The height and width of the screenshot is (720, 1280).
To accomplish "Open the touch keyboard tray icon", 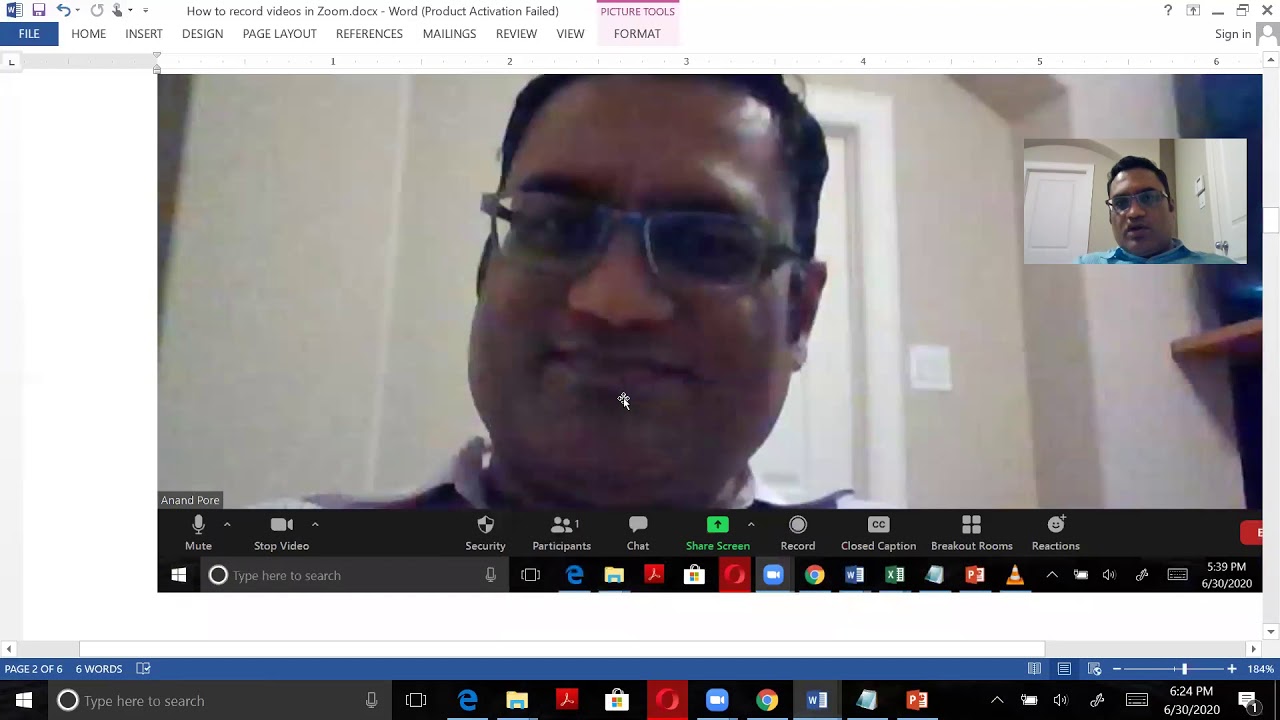I will [x=1137, y=700].
